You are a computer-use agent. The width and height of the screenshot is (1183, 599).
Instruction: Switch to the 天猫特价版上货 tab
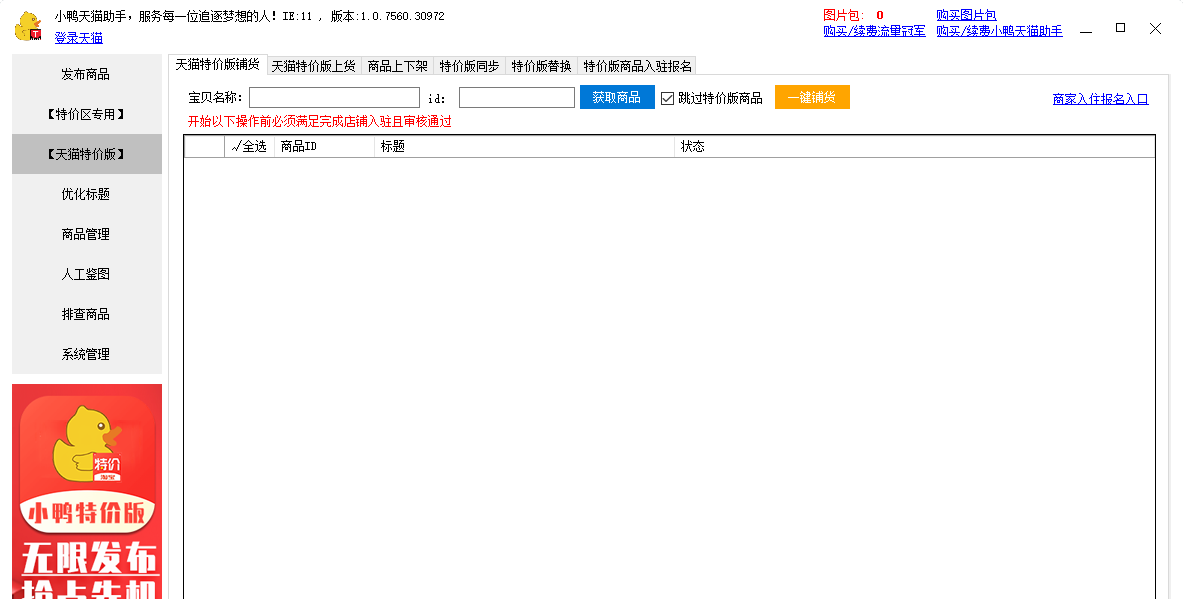point(314,66)
